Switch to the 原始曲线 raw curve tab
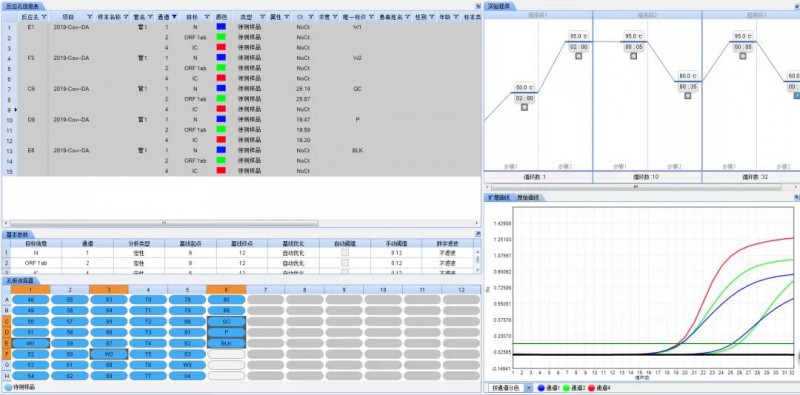800x395 pixels. (530, 198)
